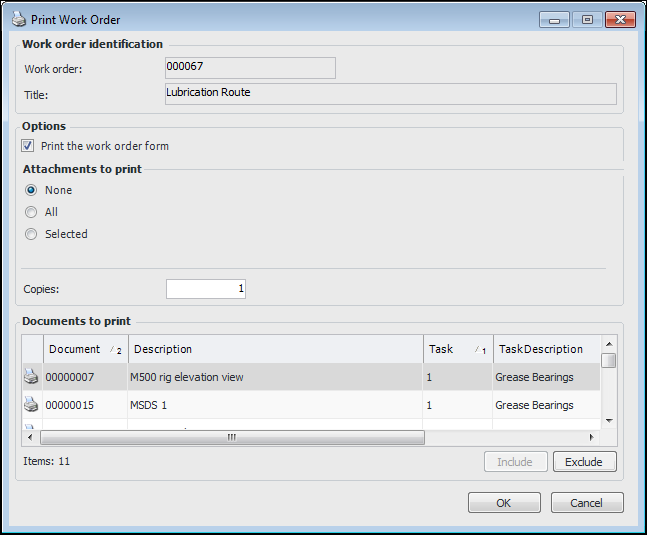Close the Print Work Order dialog
Viewport: 647px width, 535px height.
pyautogui.click(x=620, y=19)
